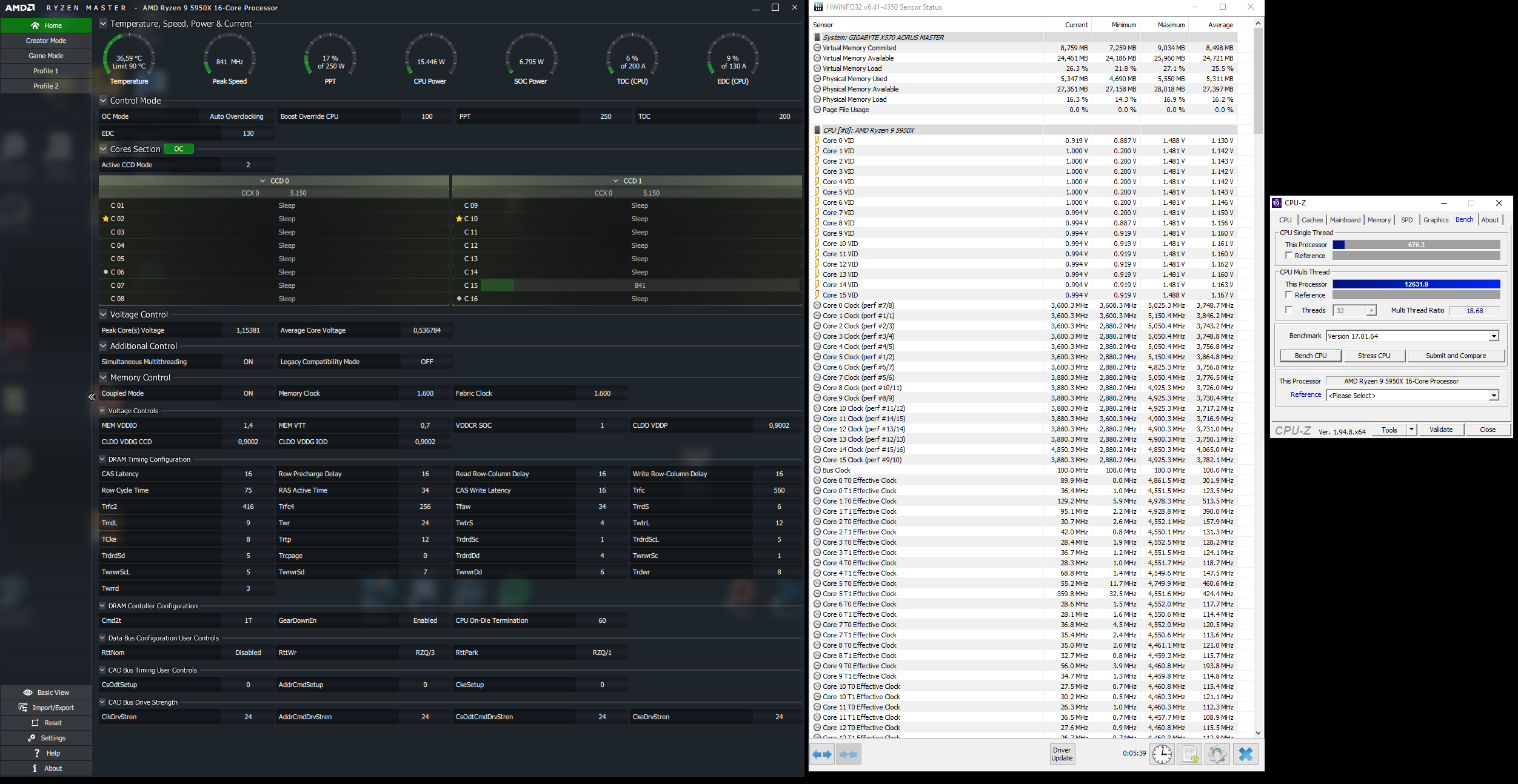The image size is (1518, 784).
Task: Click the lightning icon beside Core 0 VID
Action: (817, 141)
